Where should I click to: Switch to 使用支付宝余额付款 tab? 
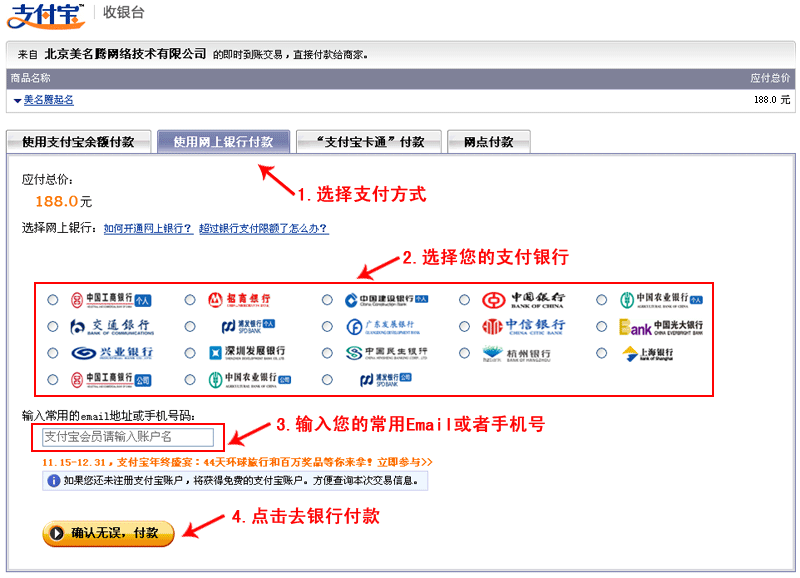(x=79, y=142)
